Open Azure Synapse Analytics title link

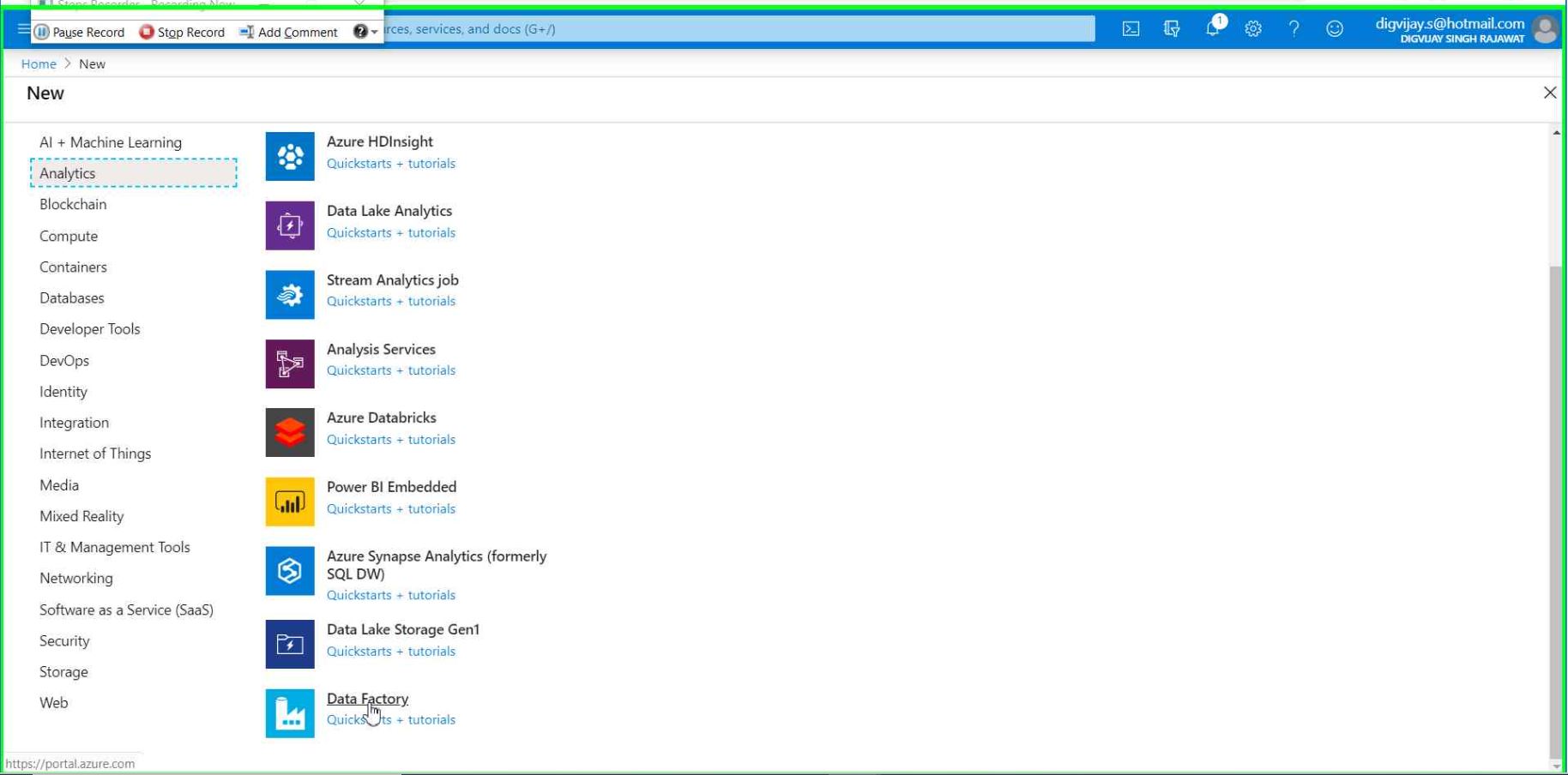tap(437, 565)
